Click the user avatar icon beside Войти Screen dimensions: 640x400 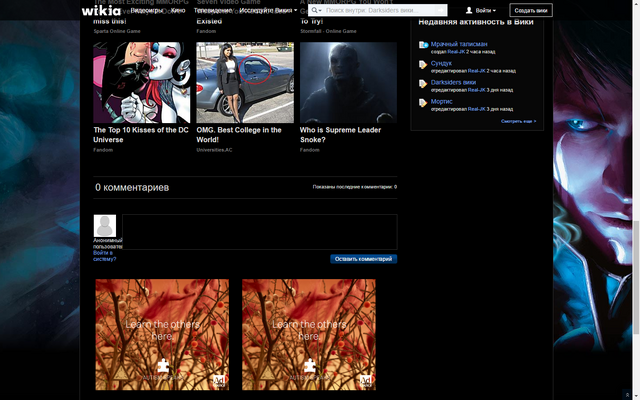pos(469,10)
